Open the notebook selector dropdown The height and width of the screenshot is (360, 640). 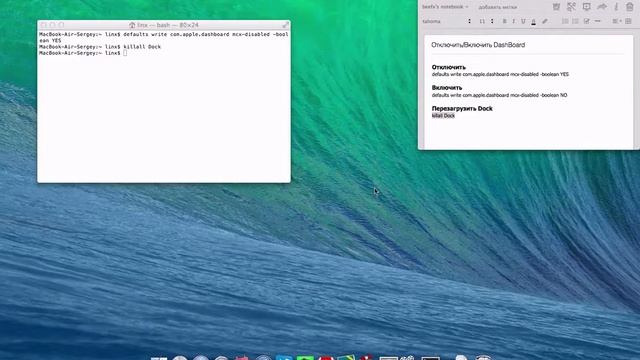tap(445, 7)
